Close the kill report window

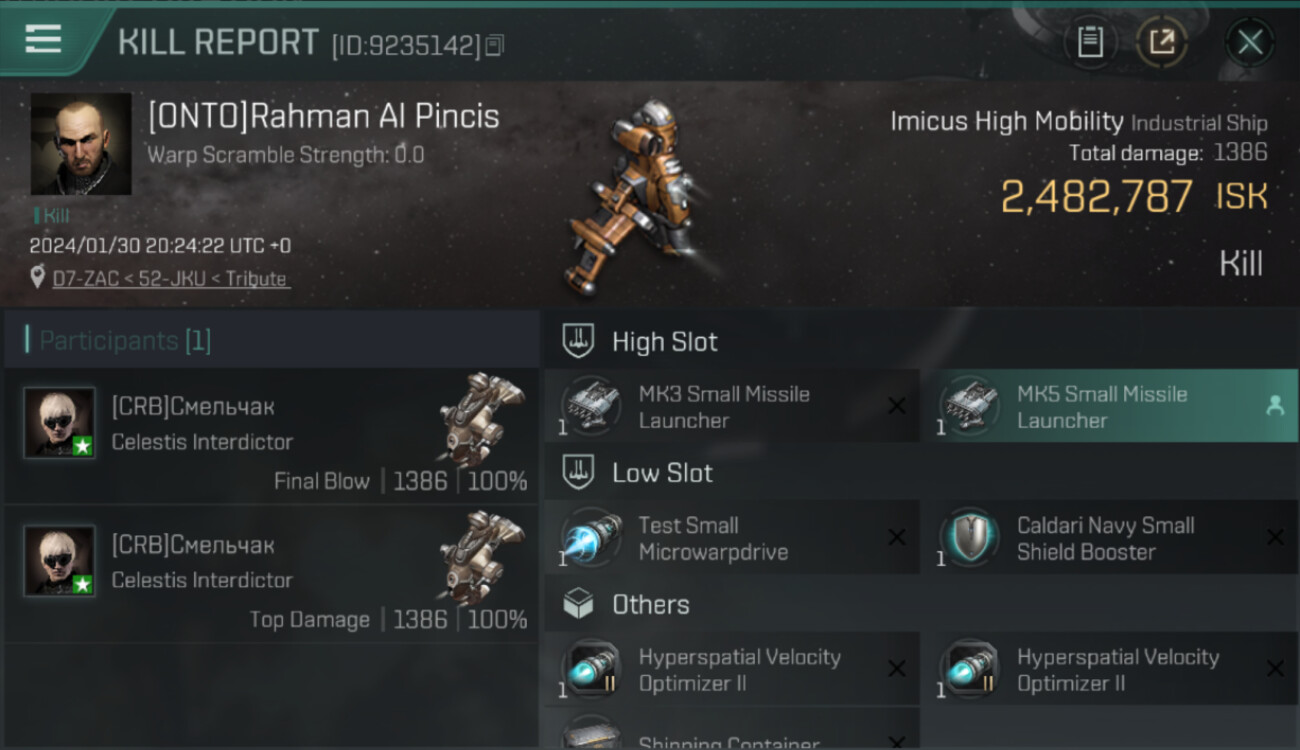click(1249, 42)
